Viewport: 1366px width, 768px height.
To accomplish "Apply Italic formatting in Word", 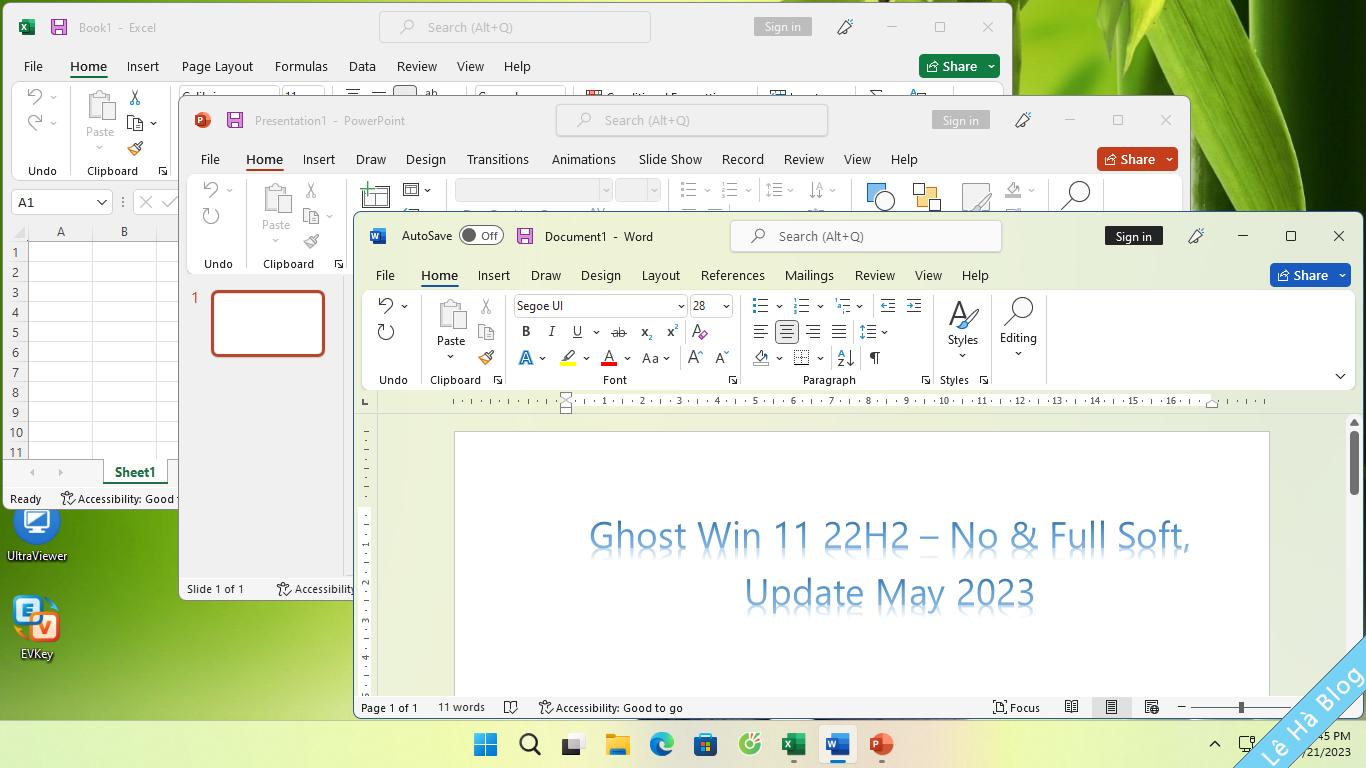I will 551,332.
